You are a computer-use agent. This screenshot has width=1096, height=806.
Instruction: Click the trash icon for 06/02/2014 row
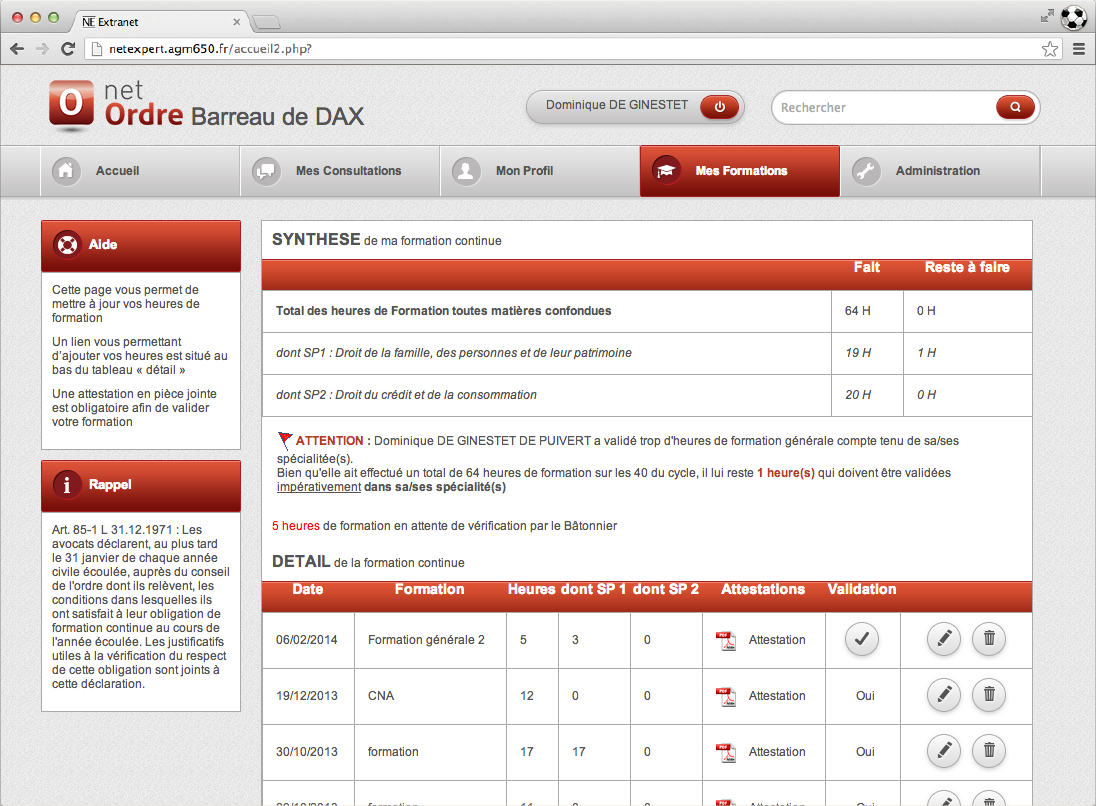(x=989, y=640)
